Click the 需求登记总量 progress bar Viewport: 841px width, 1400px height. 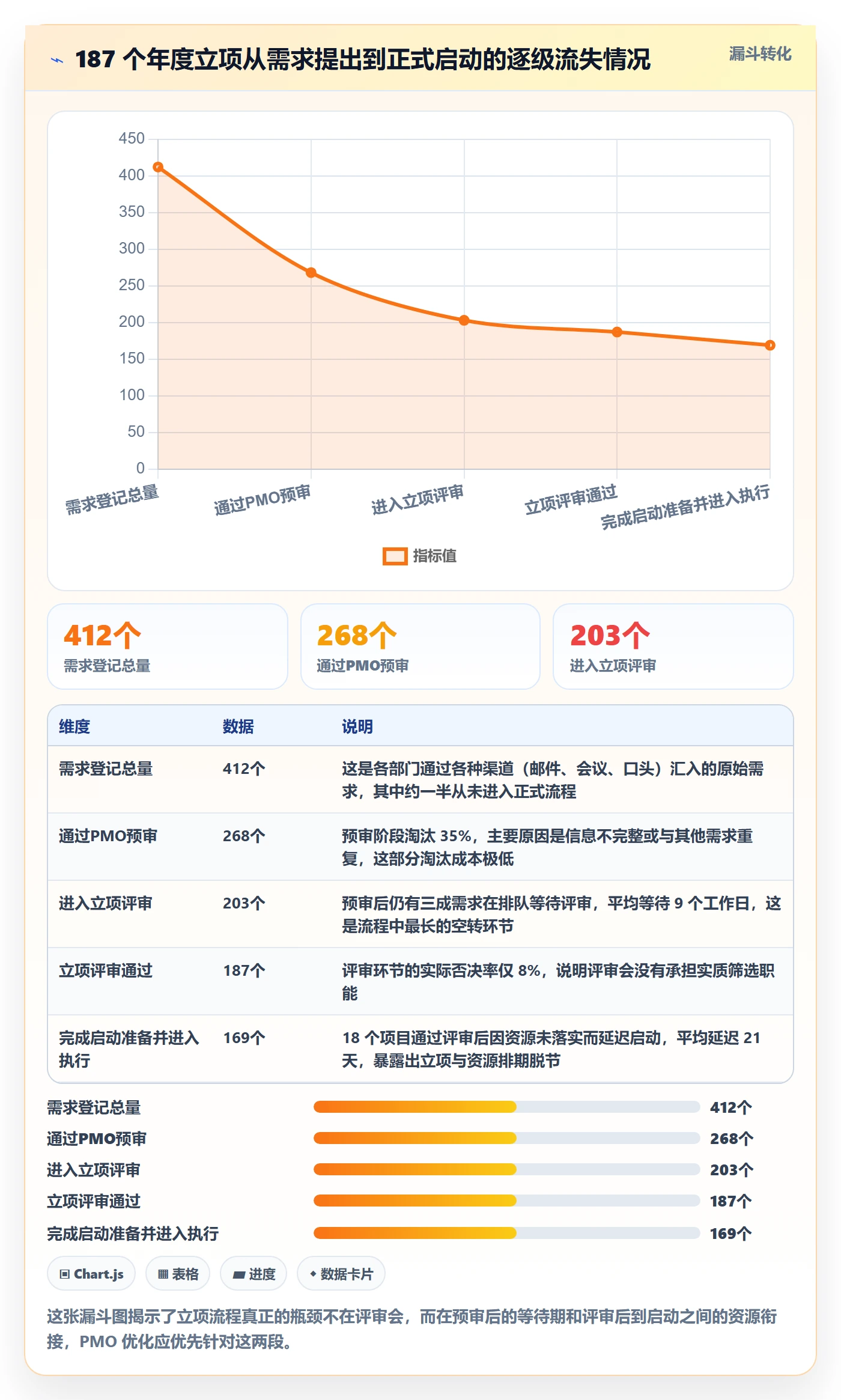pyautogui.click(x=506, y=1107)
